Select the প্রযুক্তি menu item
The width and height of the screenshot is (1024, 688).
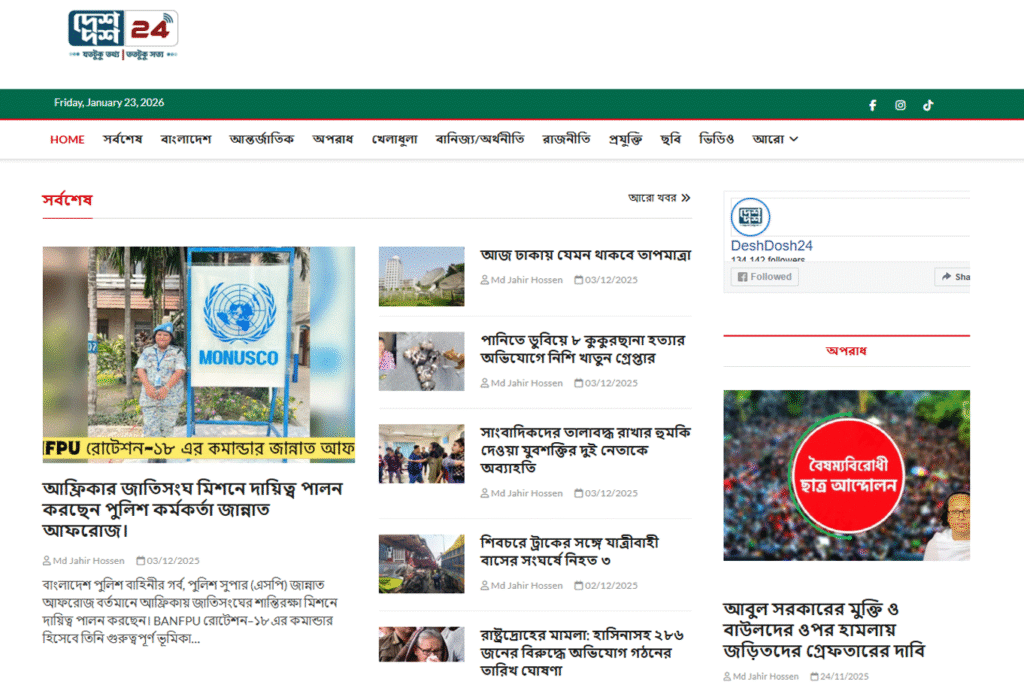pyautogui.click(x=625, y=139)
